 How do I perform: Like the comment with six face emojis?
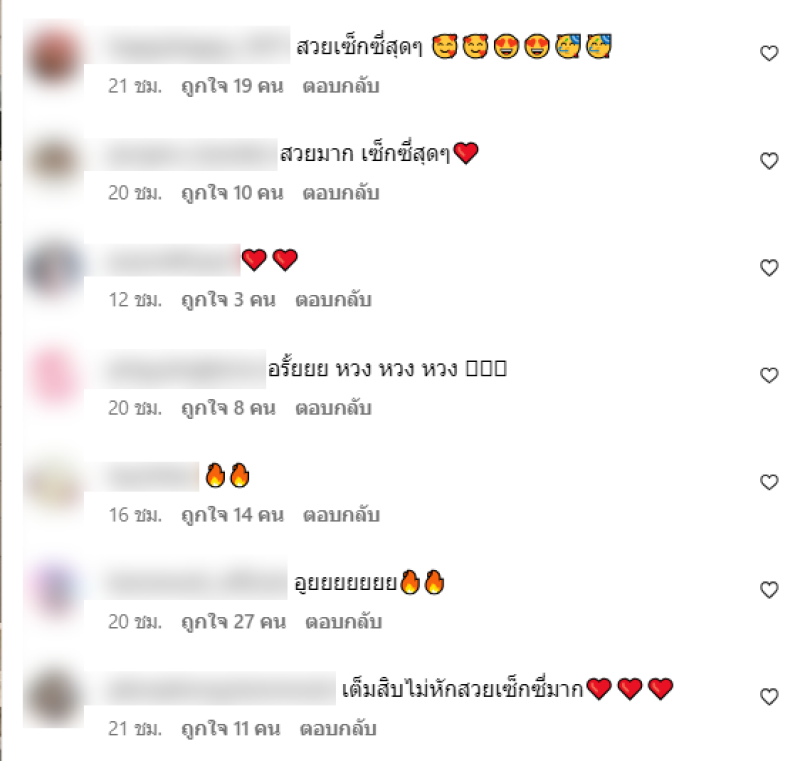coord(769,53)
